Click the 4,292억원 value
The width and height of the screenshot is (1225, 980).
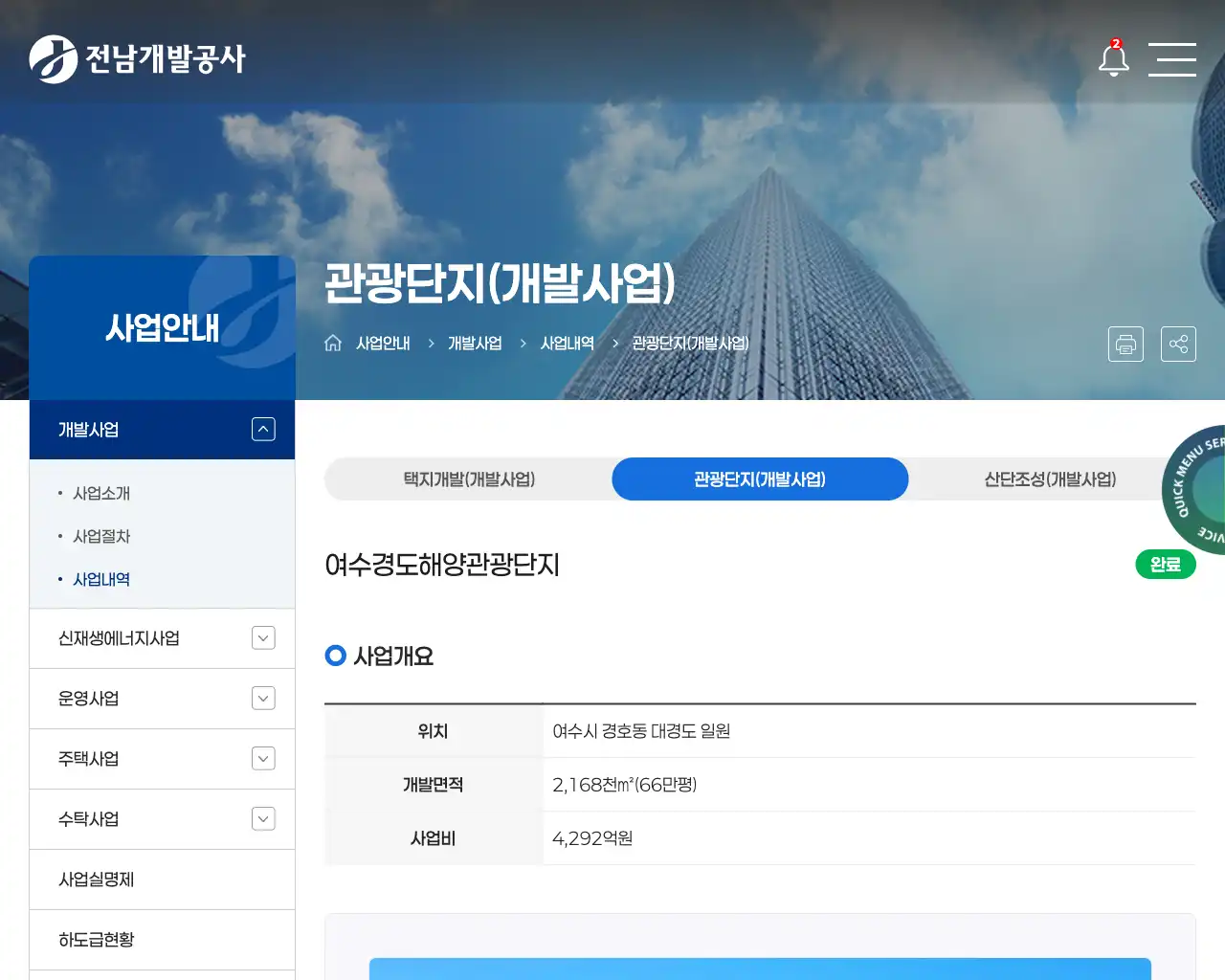point(592,838)
